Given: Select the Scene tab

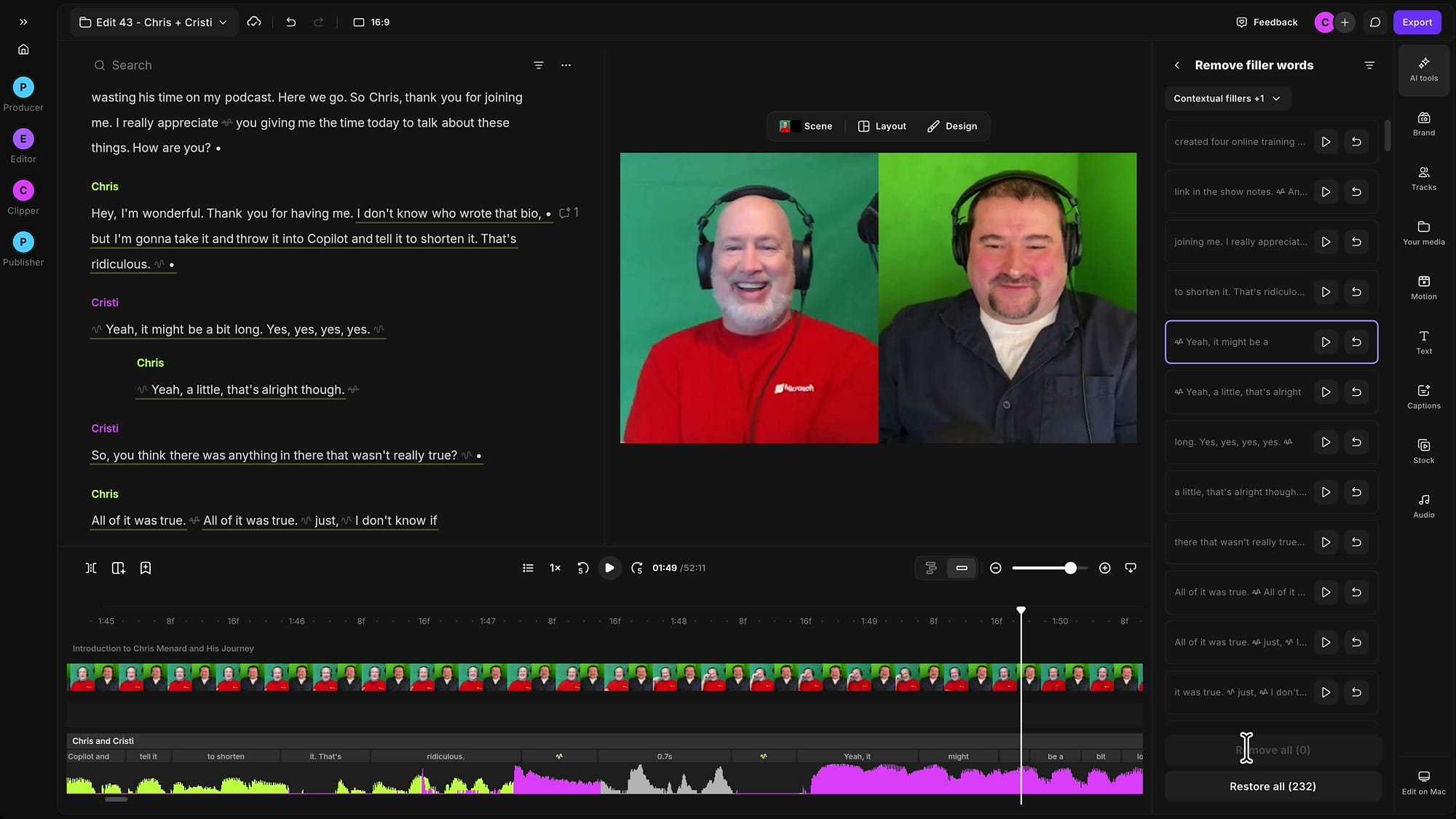Looking at the screenshot, I should 806,126.
